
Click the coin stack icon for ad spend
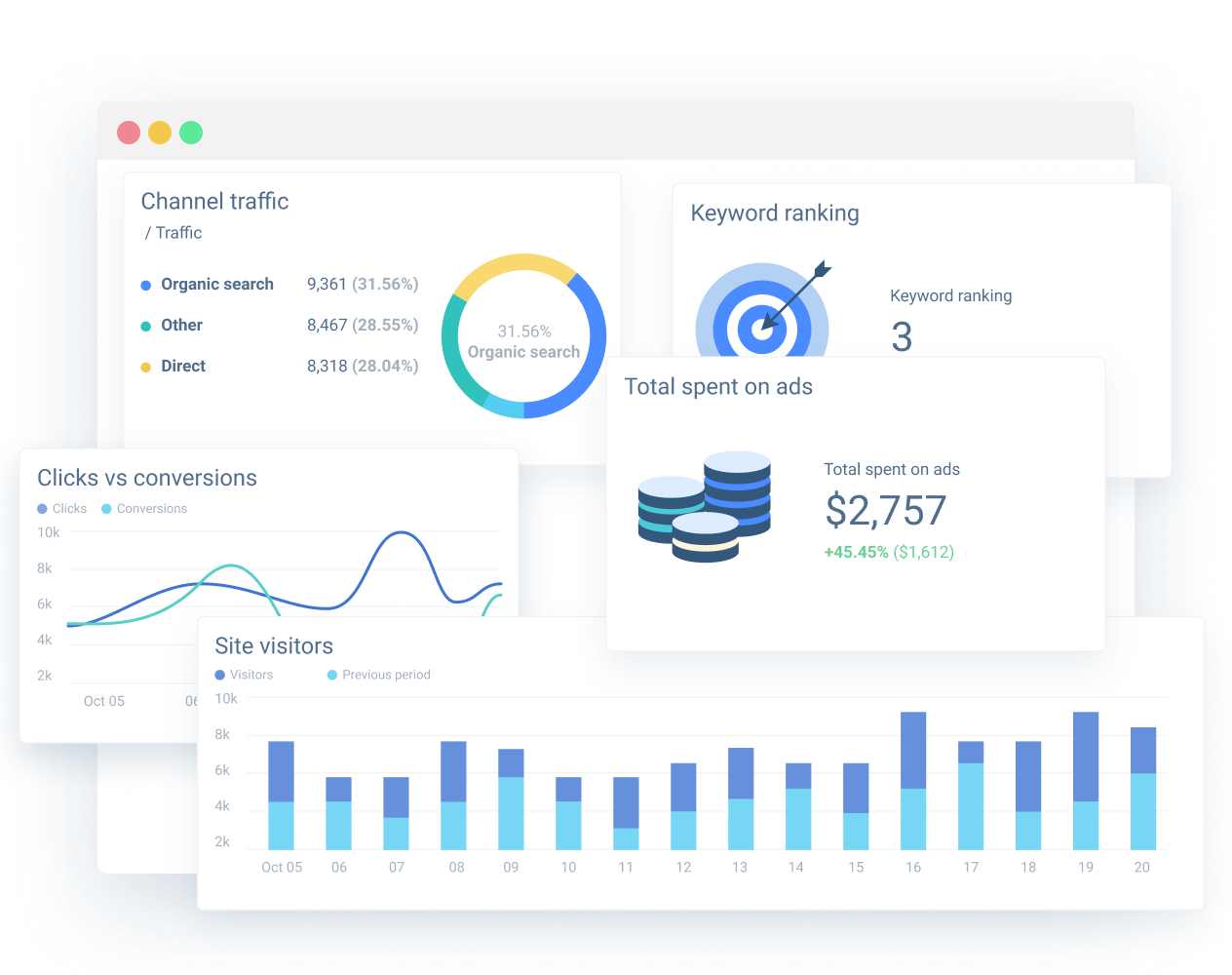704,507
